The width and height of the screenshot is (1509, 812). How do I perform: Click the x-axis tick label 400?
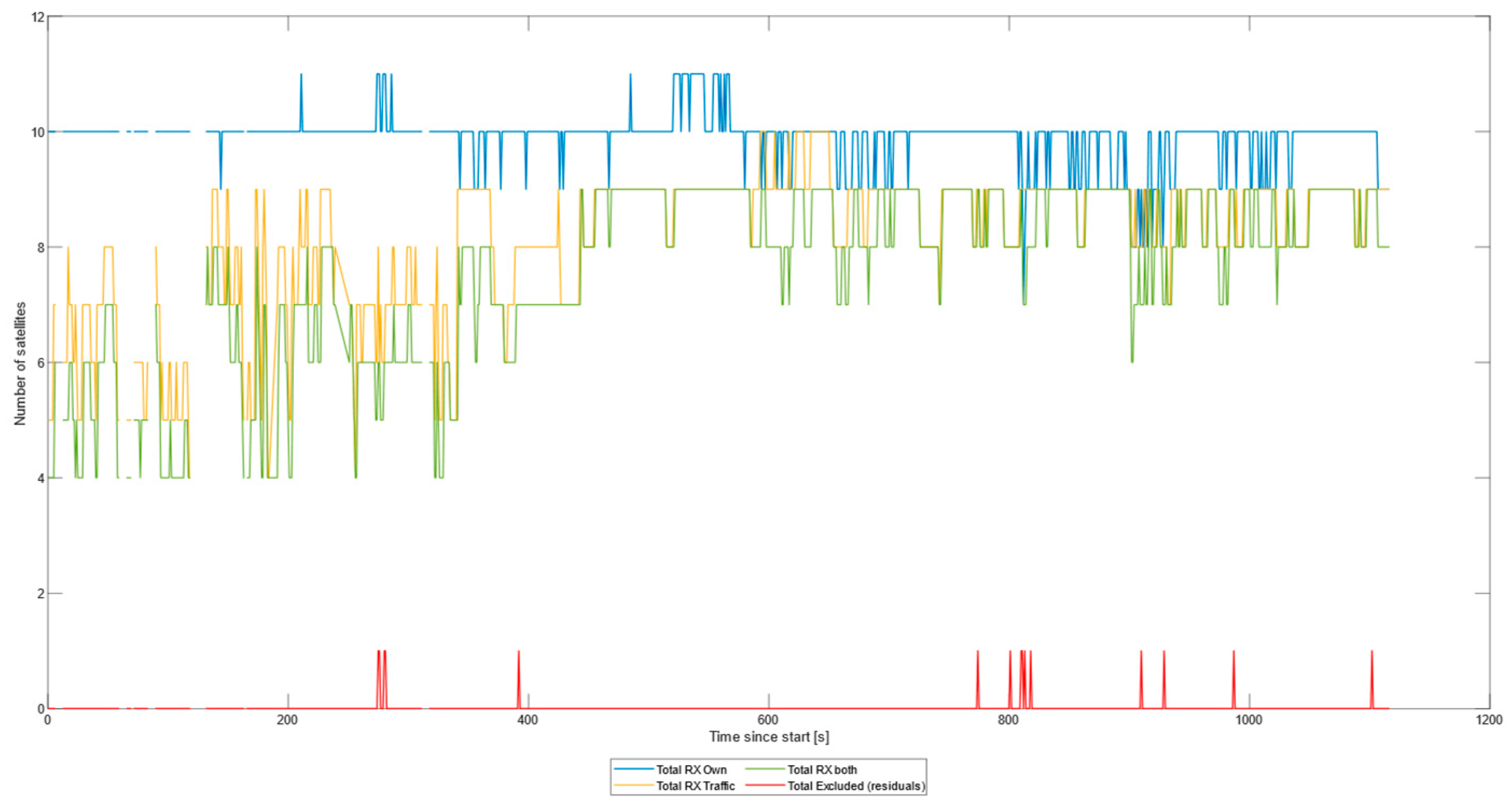pyautogui.click(x=528, y=720)
